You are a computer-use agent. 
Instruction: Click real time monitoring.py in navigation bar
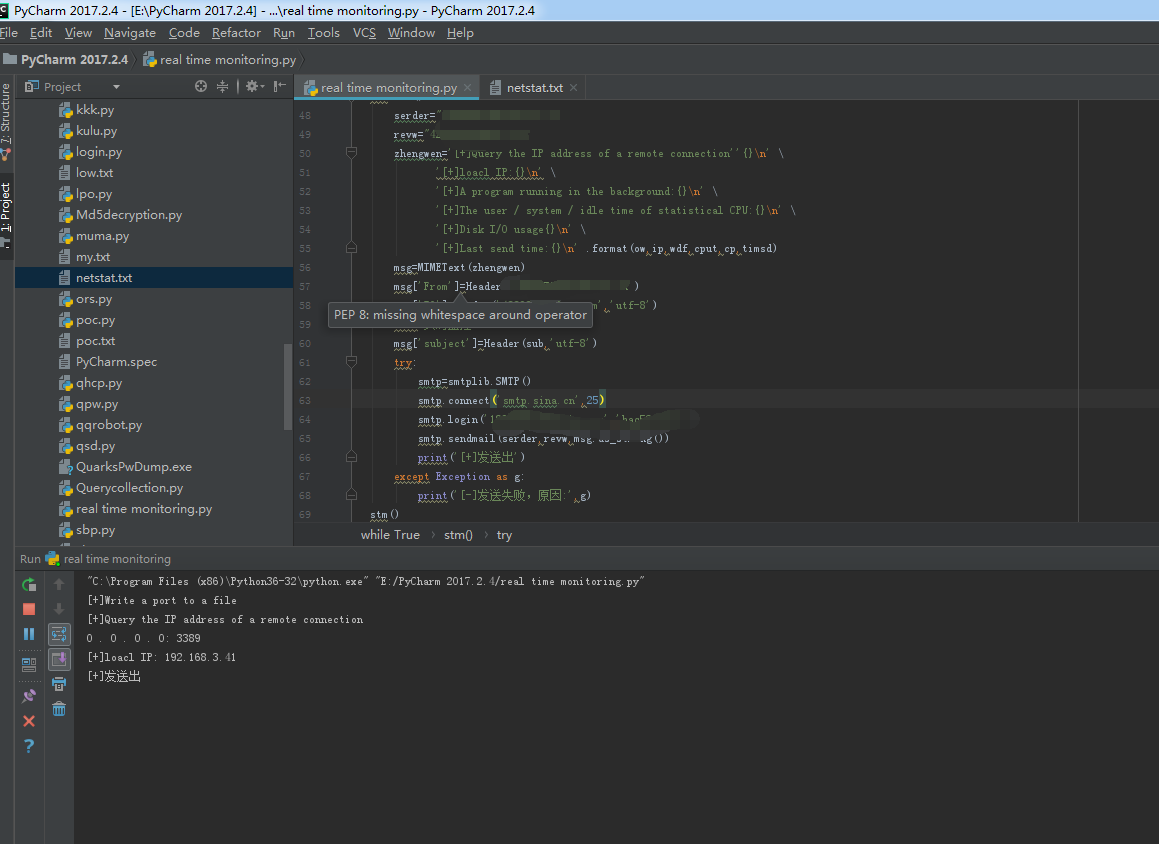(220, 60)
